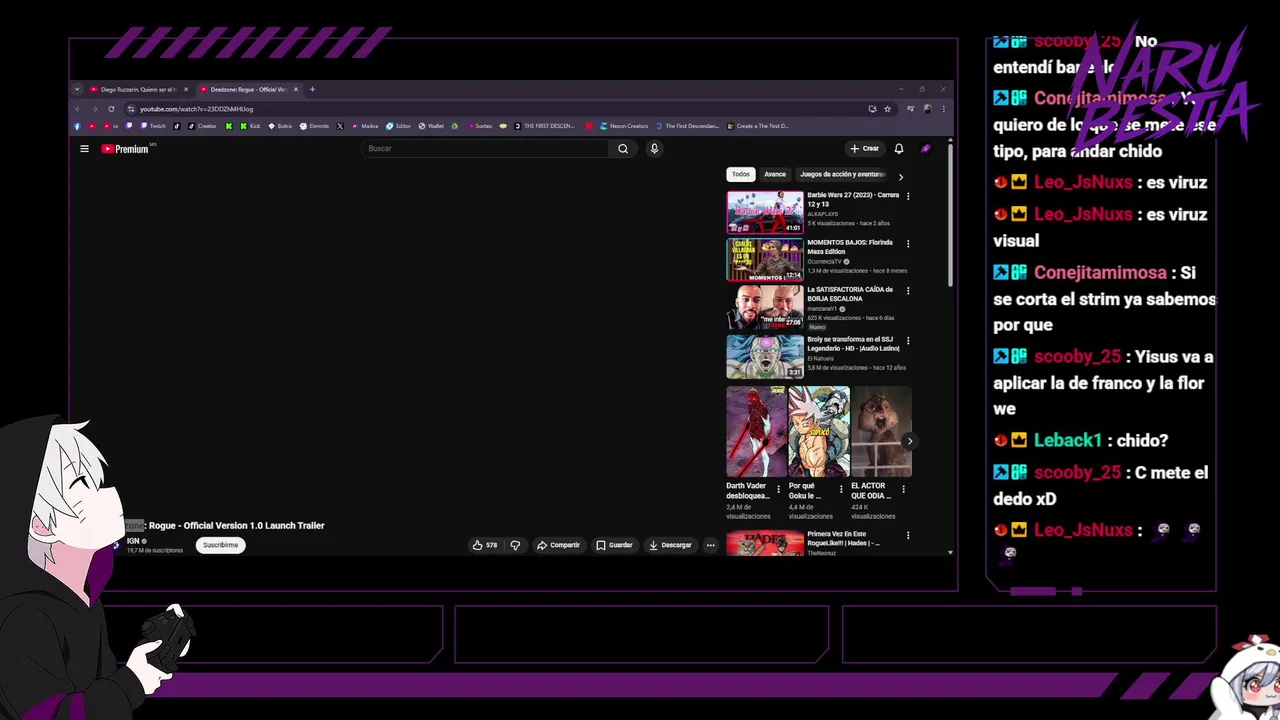Screen dimensions: 1280x720
Task: Open options for MOMENTOS BAJOS video
Action: (908, 243)
